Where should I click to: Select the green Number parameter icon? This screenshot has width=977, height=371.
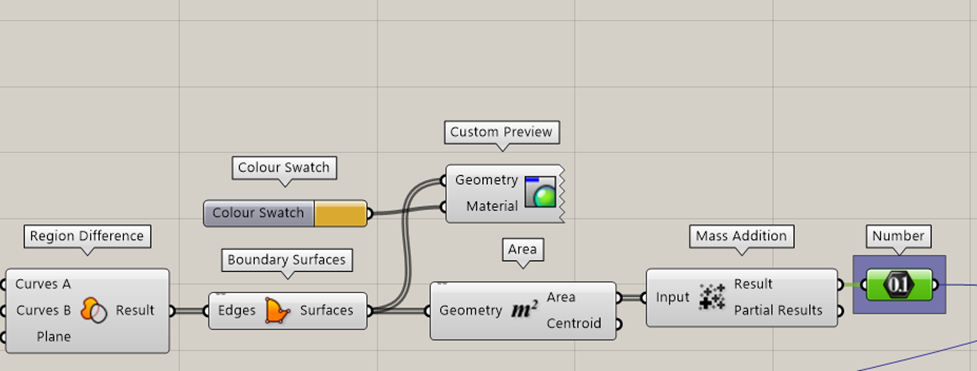click(x=899, y=285)
